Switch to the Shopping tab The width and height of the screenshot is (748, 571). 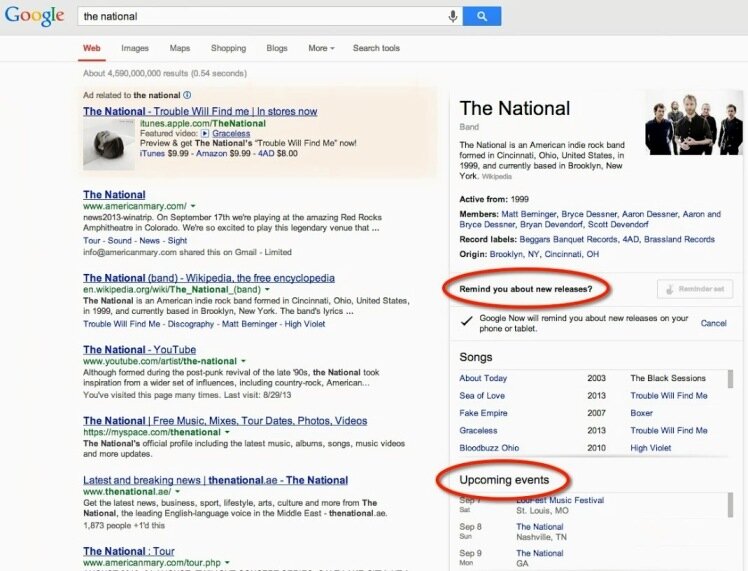point(228,48)
